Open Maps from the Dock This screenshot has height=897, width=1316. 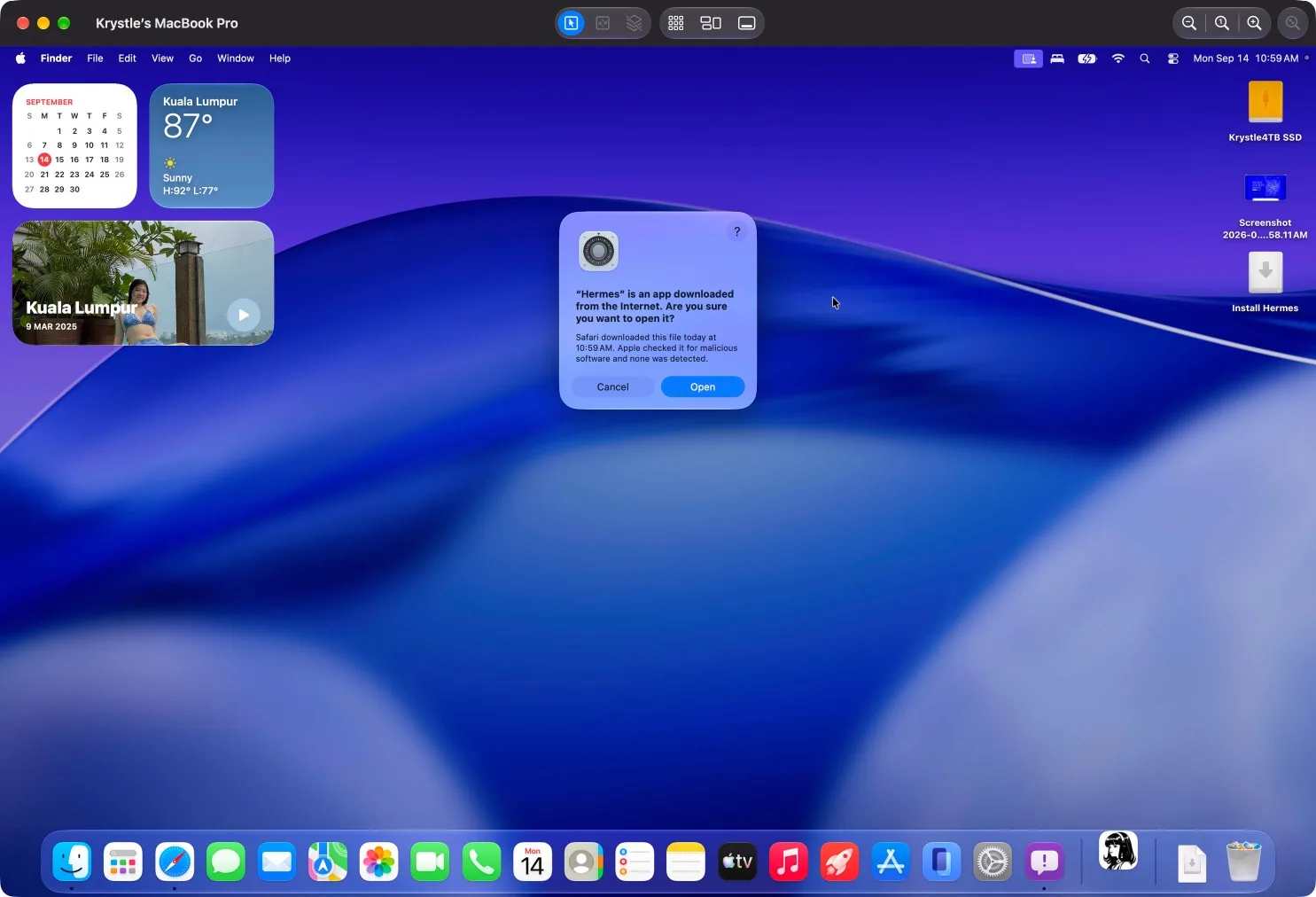328,862
